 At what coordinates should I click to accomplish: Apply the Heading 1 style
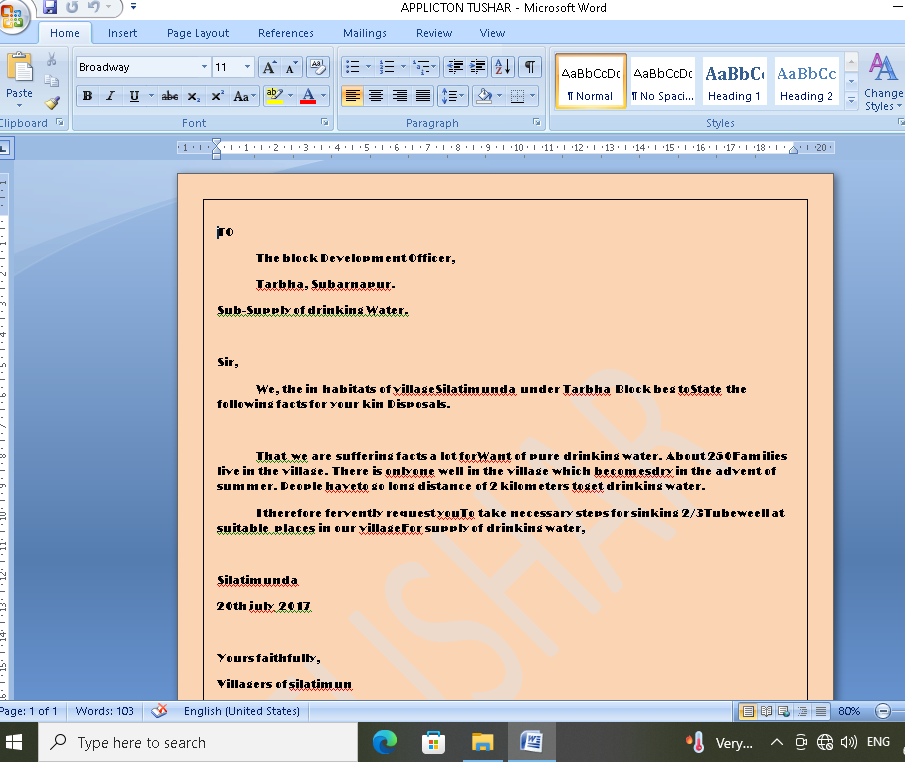click(x=735, y=82)
